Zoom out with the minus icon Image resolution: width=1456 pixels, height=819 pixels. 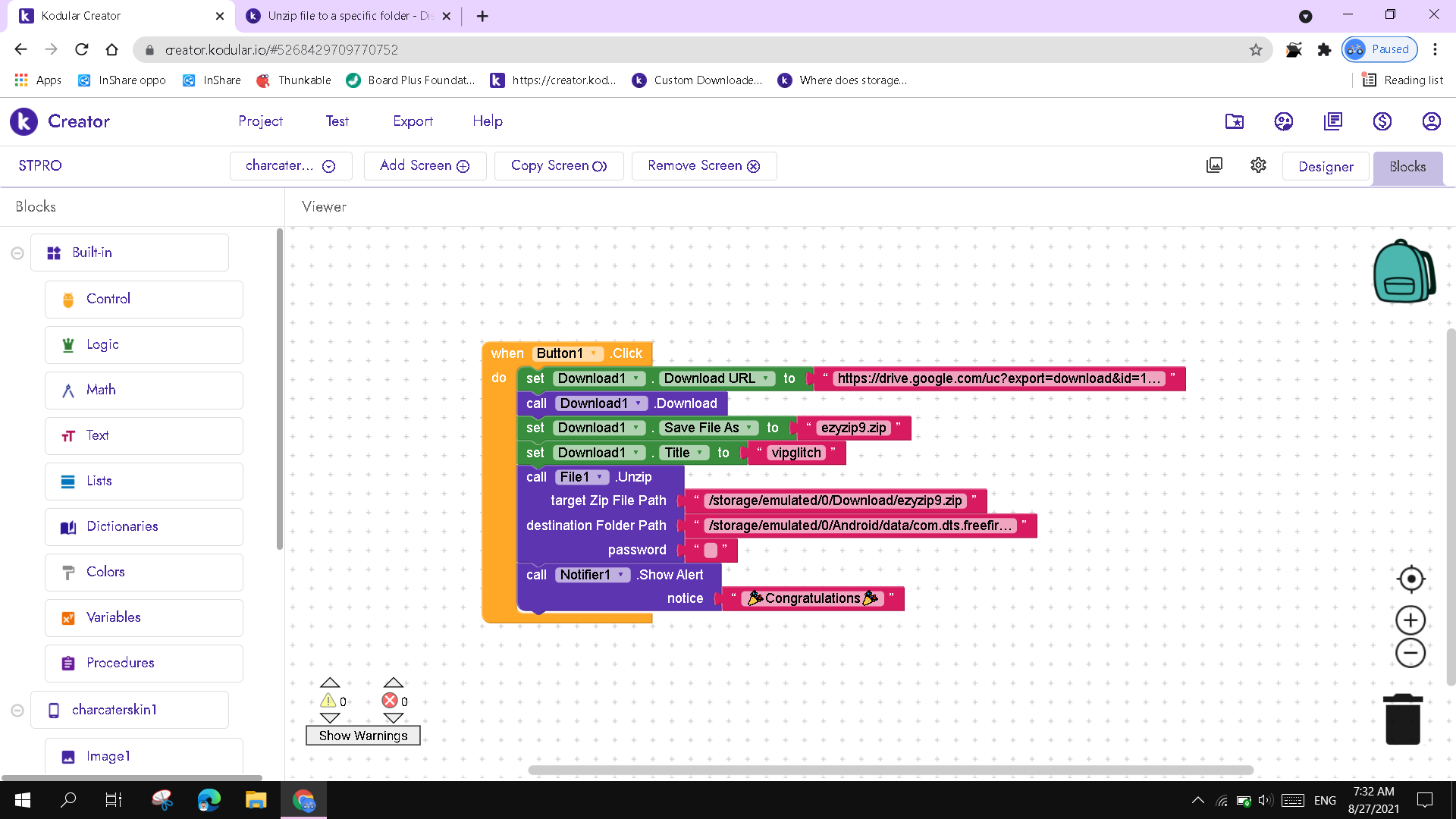[x=1410, y=653]
